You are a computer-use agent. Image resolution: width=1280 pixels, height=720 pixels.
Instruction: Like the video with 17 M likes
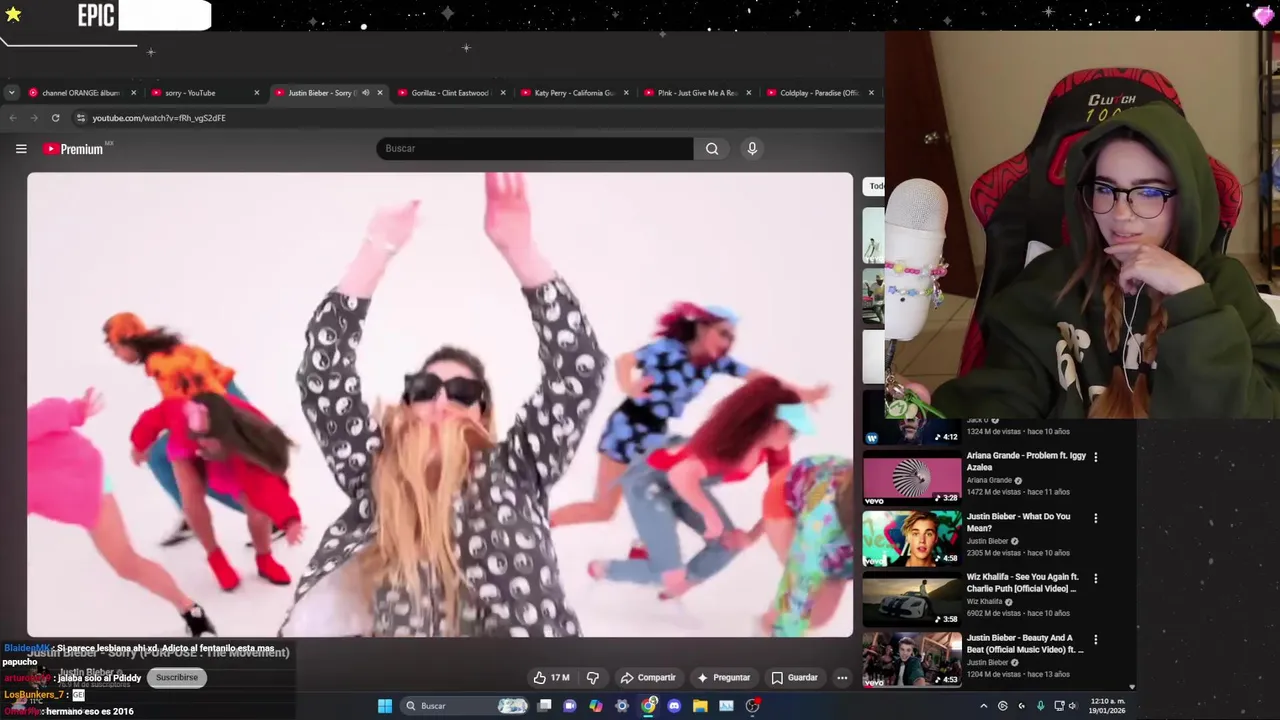551,677
